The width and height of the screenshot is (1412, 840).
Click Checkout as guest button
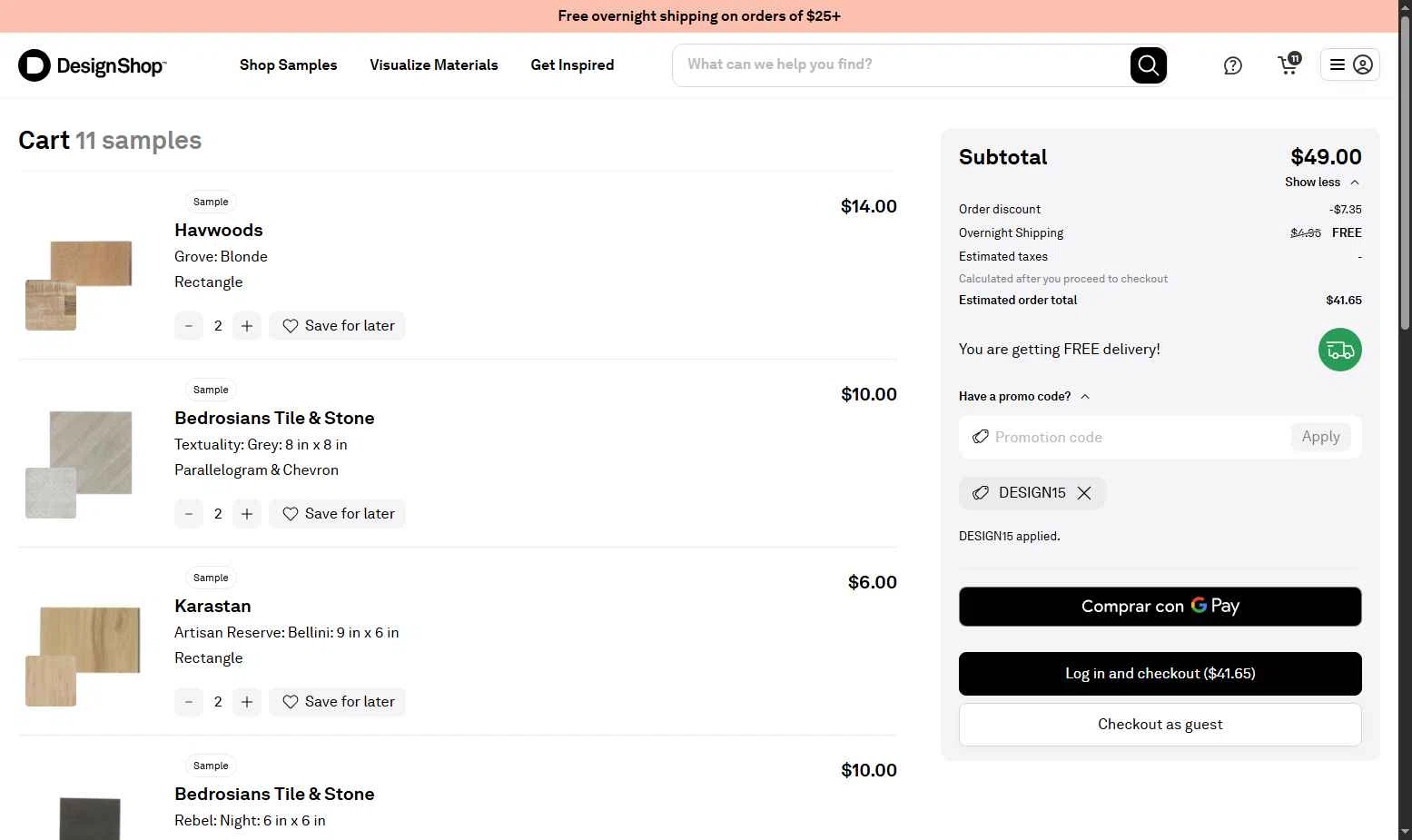[1160, 725]
